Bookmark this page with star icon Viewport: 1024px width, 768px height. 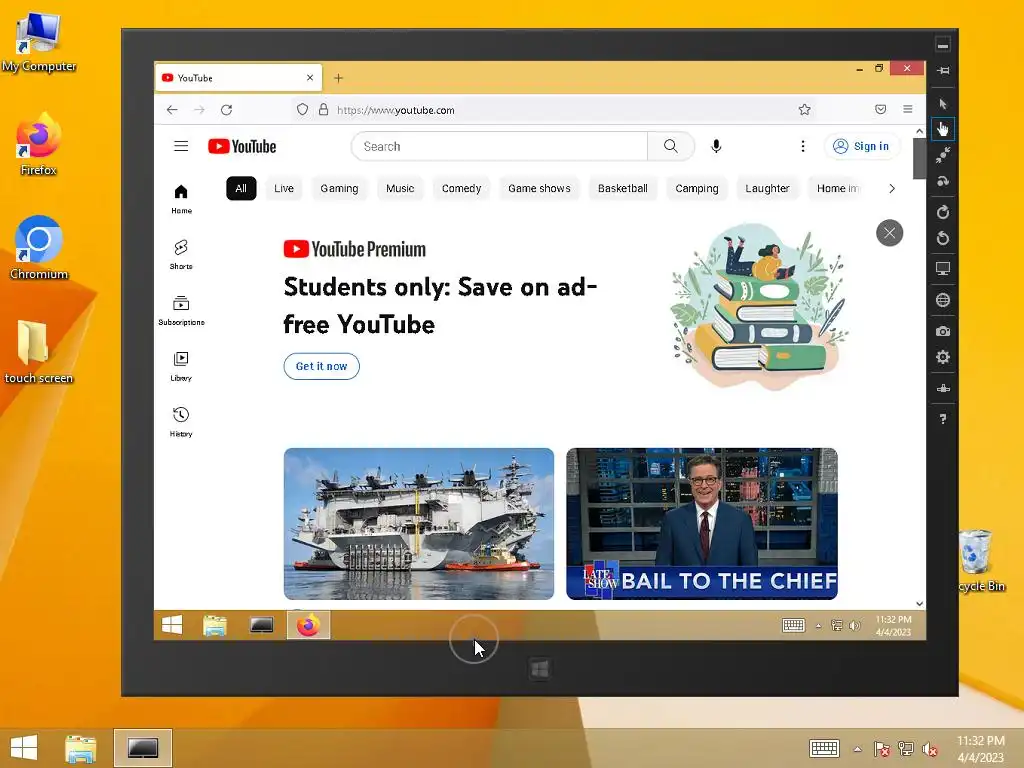click(x=805, y=110)
